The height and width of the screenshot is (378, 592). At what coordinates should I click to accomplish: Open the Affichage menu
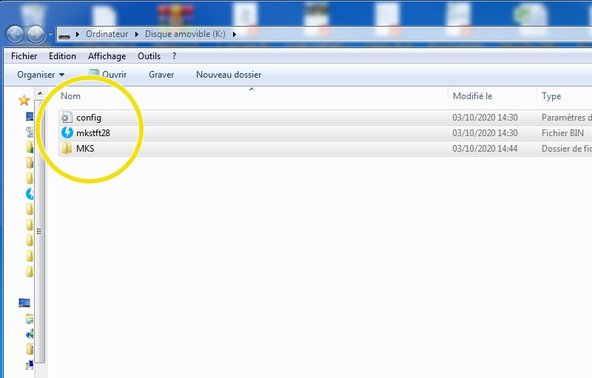pos(107,56)
